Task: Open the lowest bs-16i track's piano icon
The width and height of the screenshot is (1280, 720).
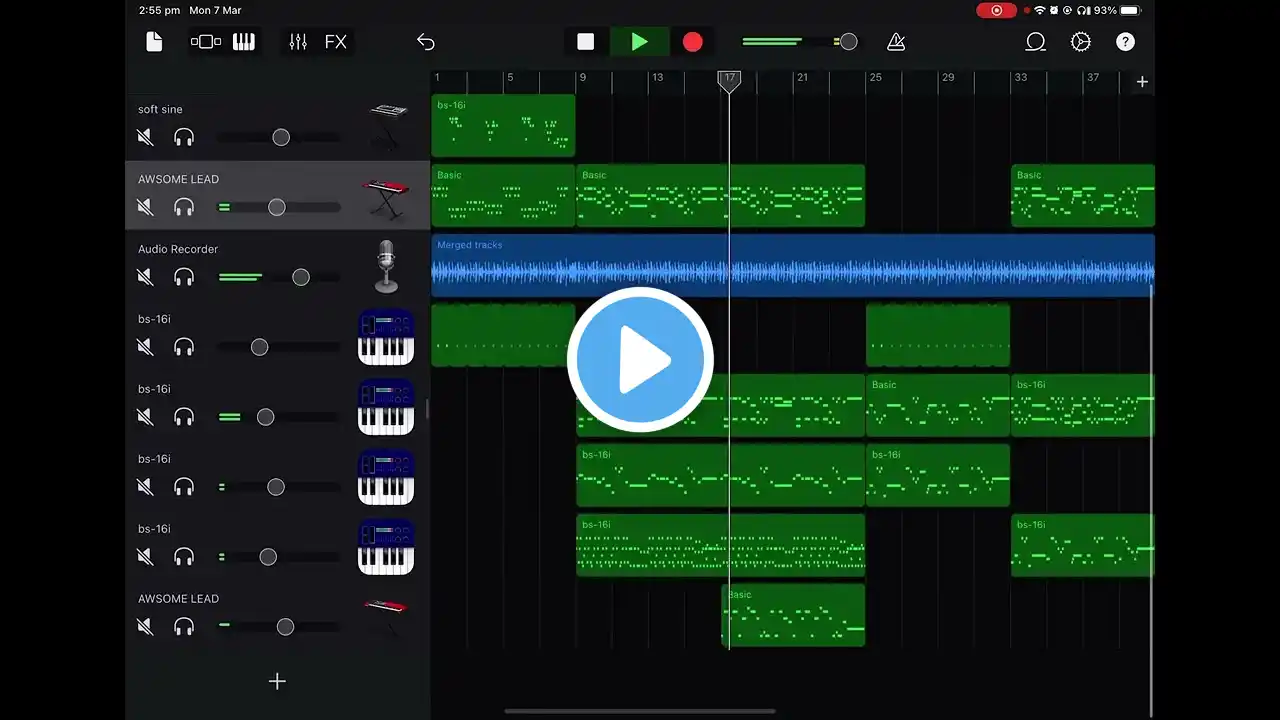Action: tap(386, 547)
